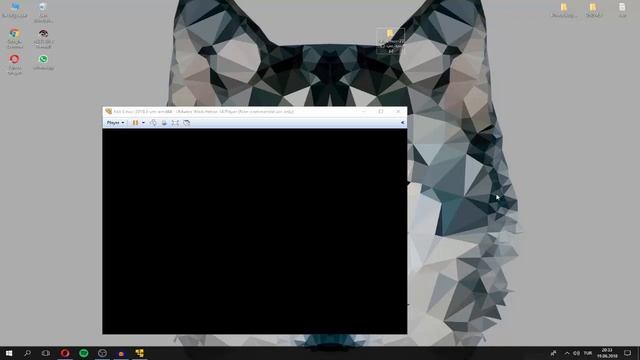Viewport: 640px width, 360px height.
Task: Open the round white icon taskbar app
Action: [102, 353]
